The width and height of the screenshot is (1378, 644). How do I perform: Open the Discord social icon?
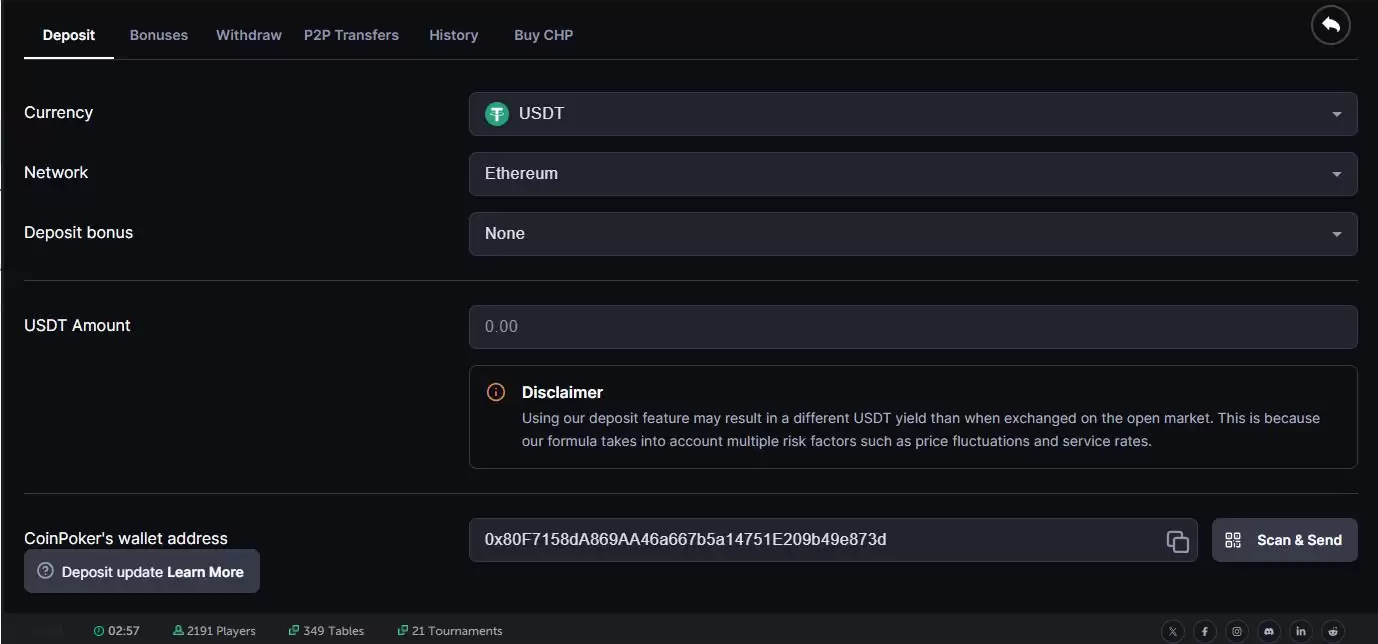coord(1269,631)
